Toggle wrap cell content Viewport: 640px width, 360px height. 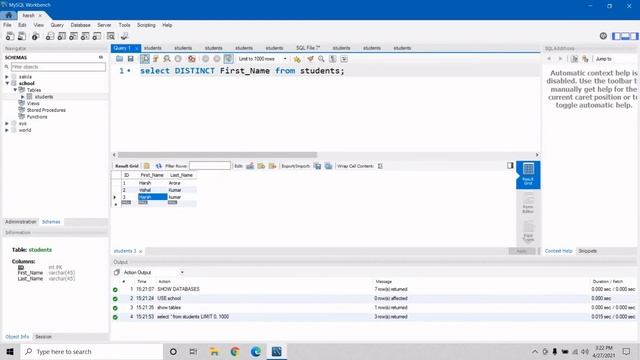pos(380,166)
